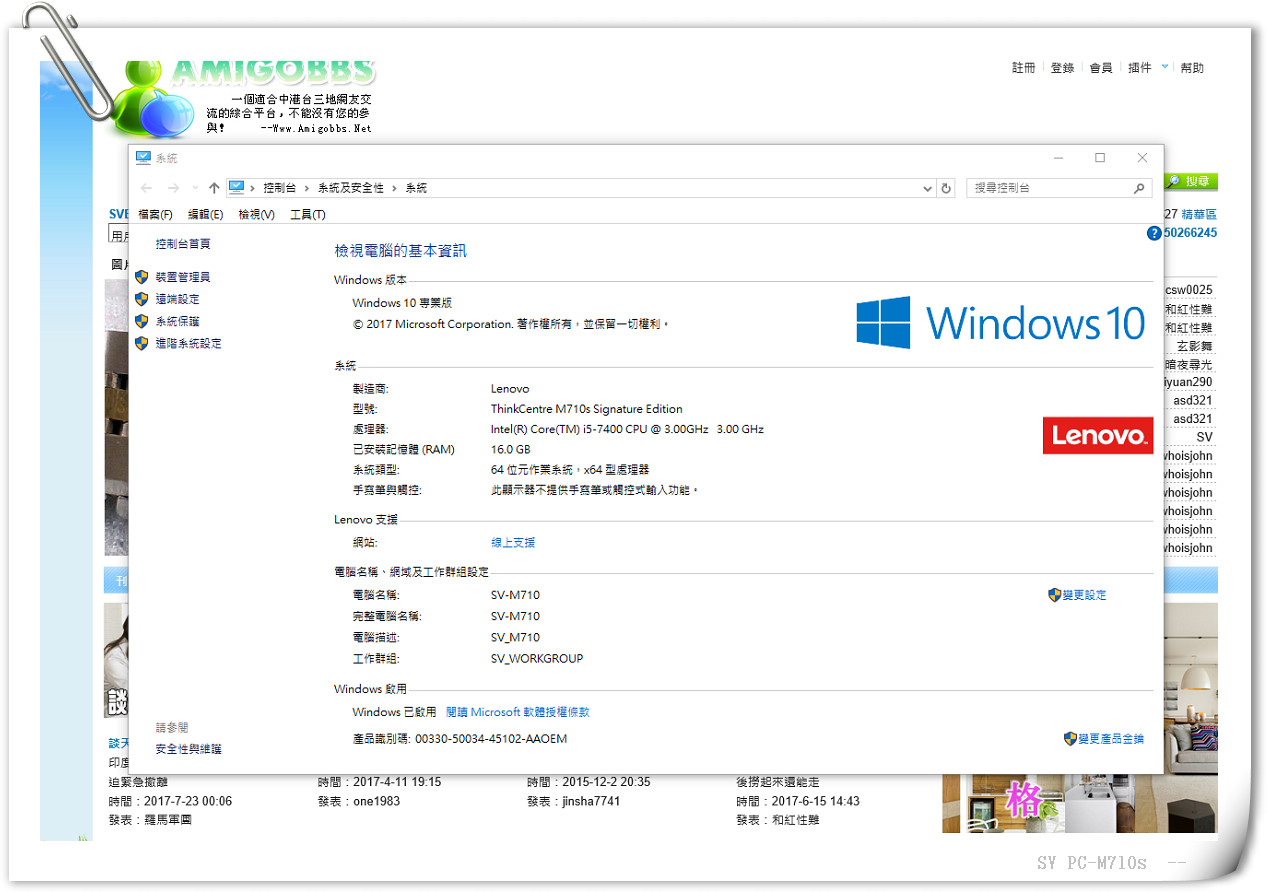The height and width of the screenshot is (892, 1267).
Task: Click 變更產品金鑰 link
Action: click(1110, 739)
